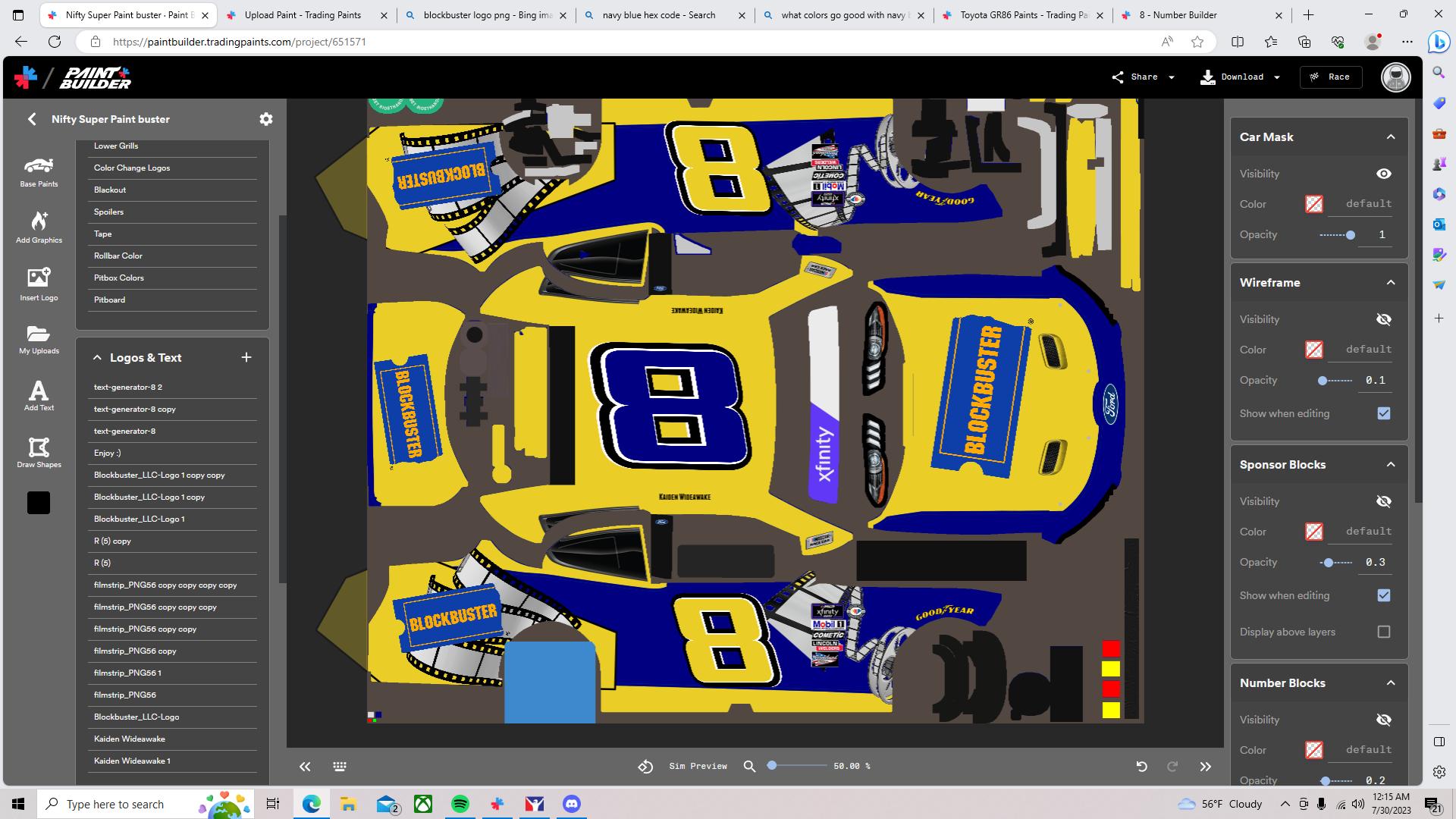Select the Insert Logo tool

click(x=38, y=286)
